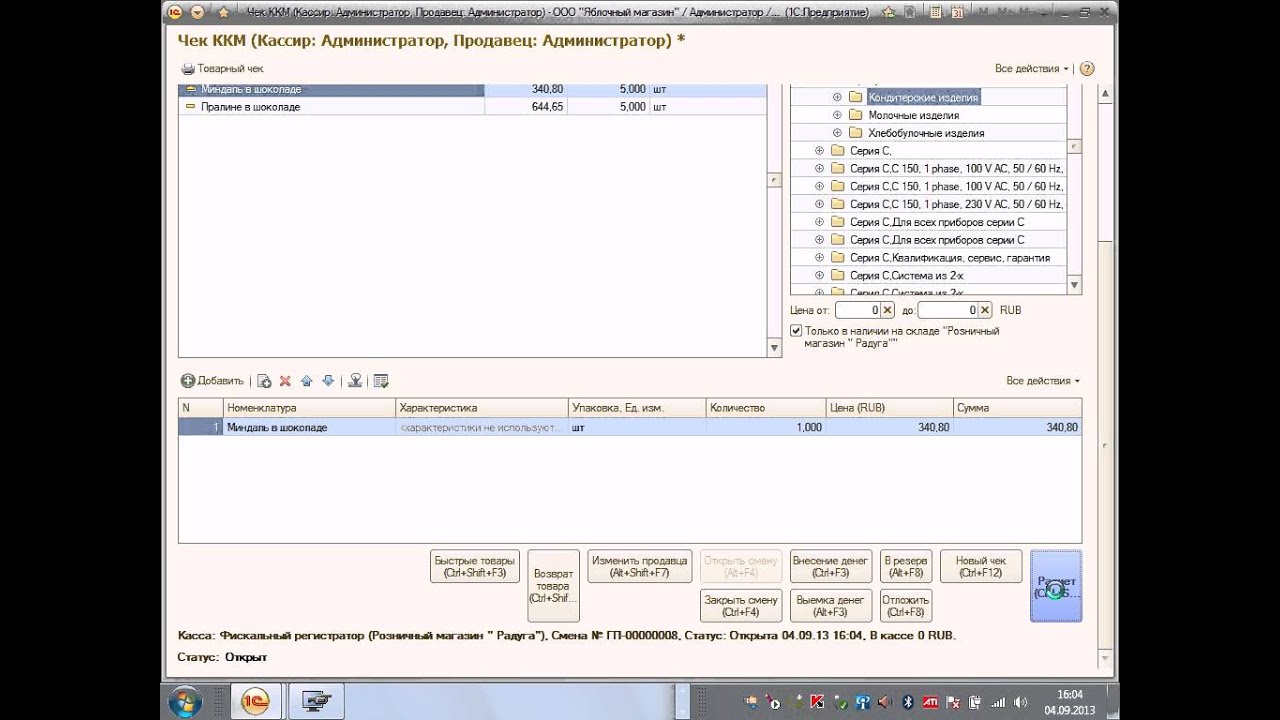Click the remote desktop taskbar icon
This screenshot has height=720, width=1280.
316,702
